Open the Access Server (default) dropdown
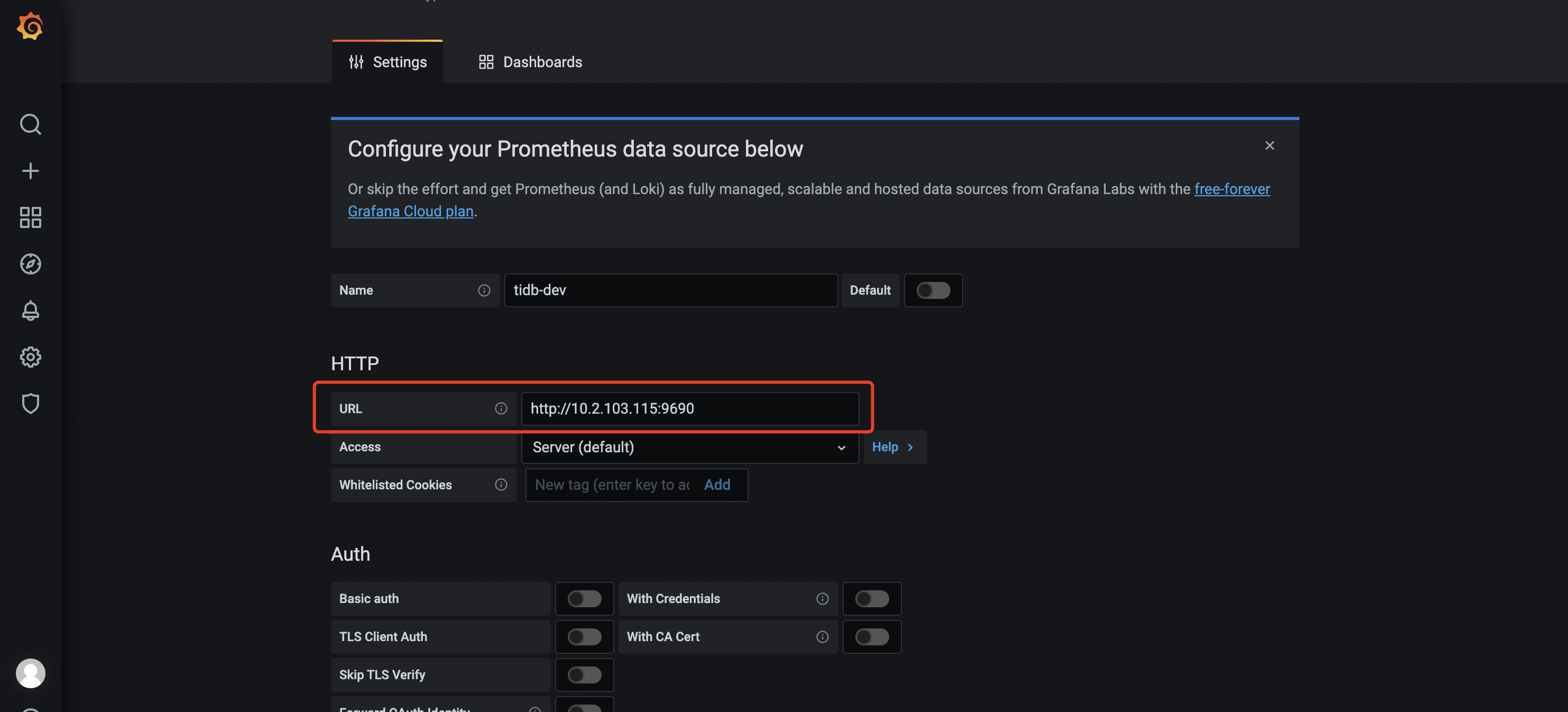Viewport: 1568px width, 712px height. 689,447
